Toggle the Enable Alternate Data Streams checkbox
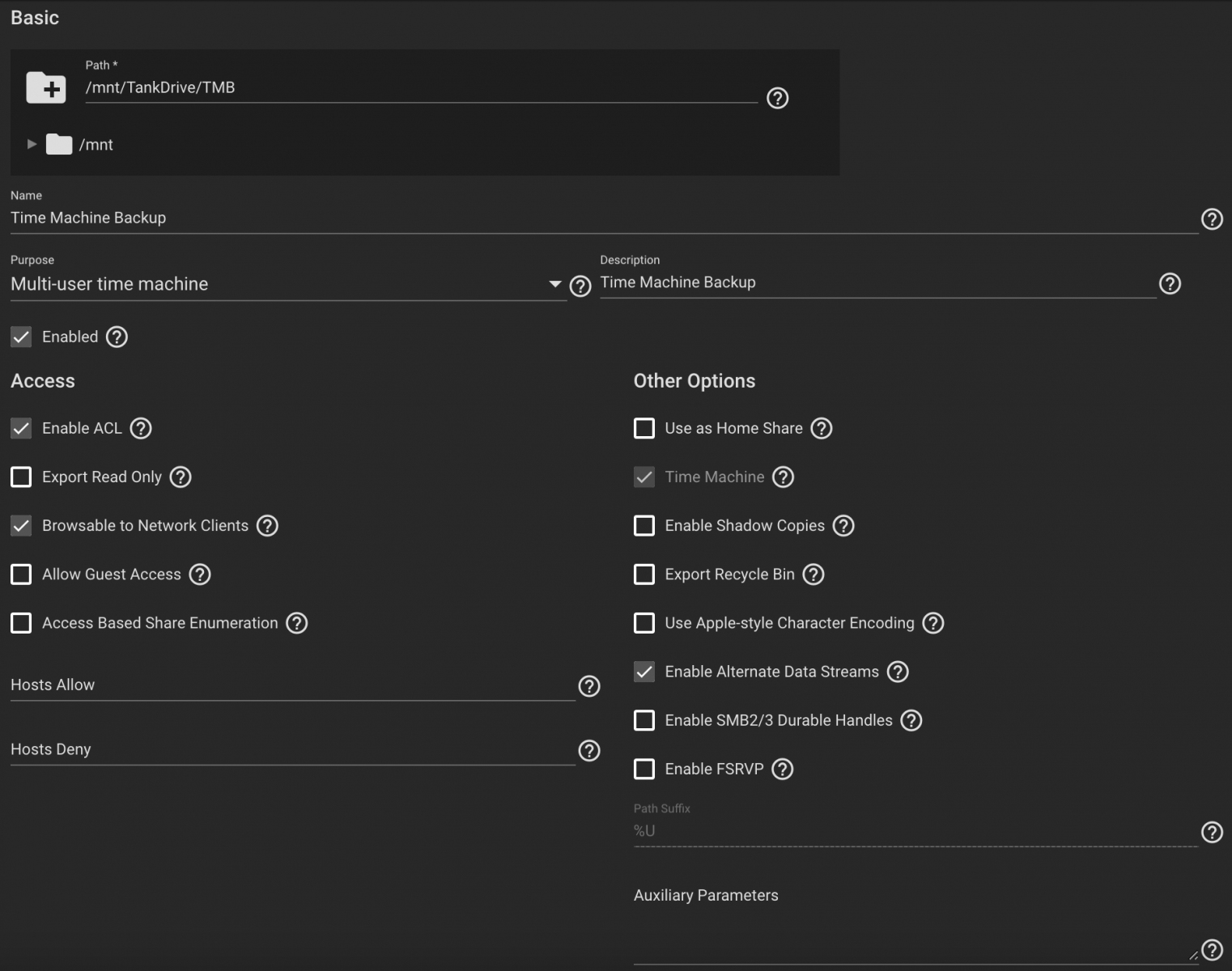This screenshot has width=1232, height=971. pyautogui.click(x=644, y=672)
